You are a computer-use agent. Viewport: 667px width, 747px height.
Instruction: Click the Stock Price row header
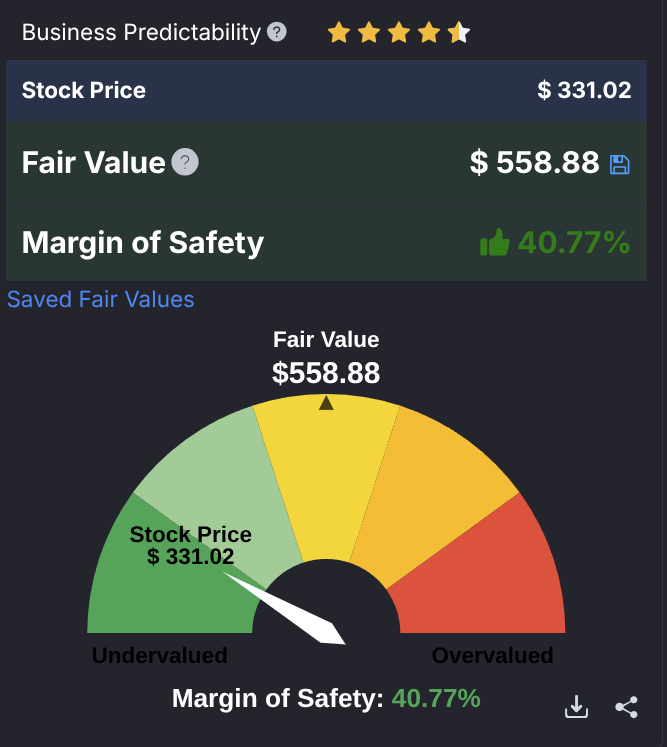(84, 90)
